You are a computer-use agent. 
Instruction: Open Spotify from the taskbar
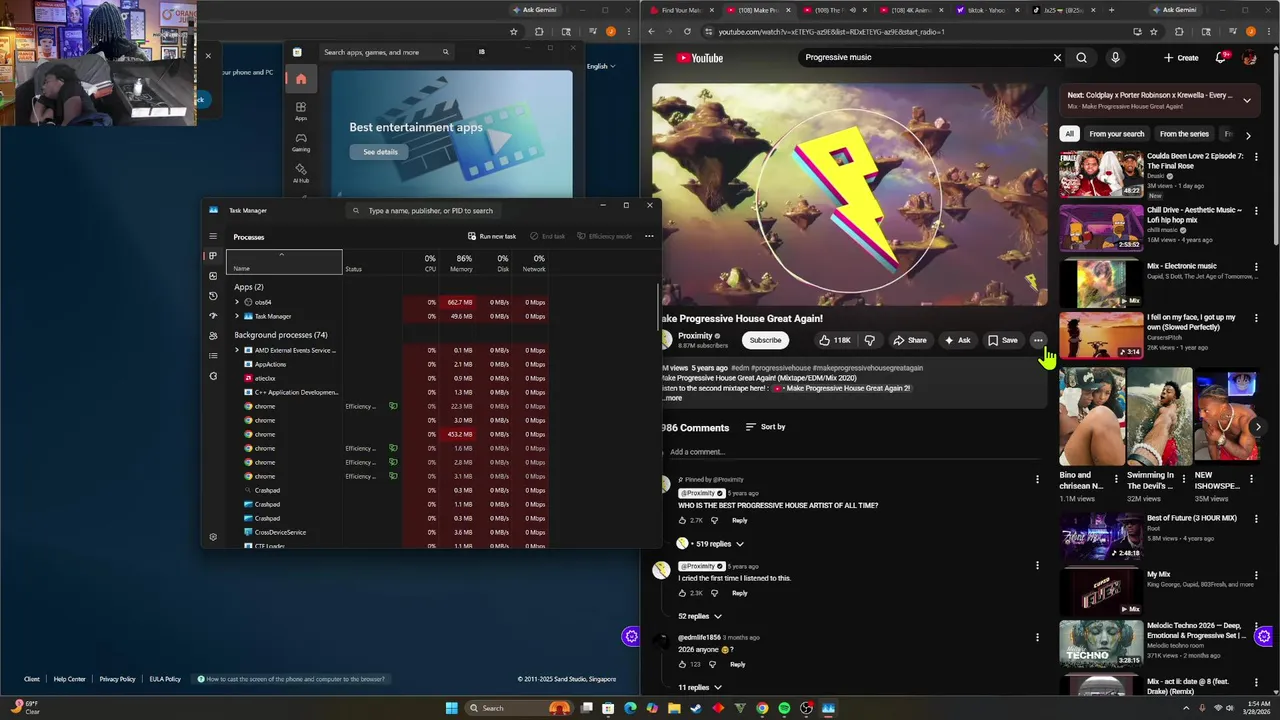pyautogui.click(x=784, y=708)
